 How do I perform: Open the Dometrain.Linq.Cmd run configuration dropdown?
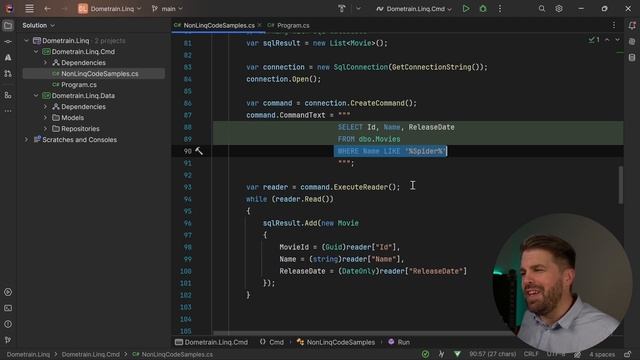[x=414, y=9]
